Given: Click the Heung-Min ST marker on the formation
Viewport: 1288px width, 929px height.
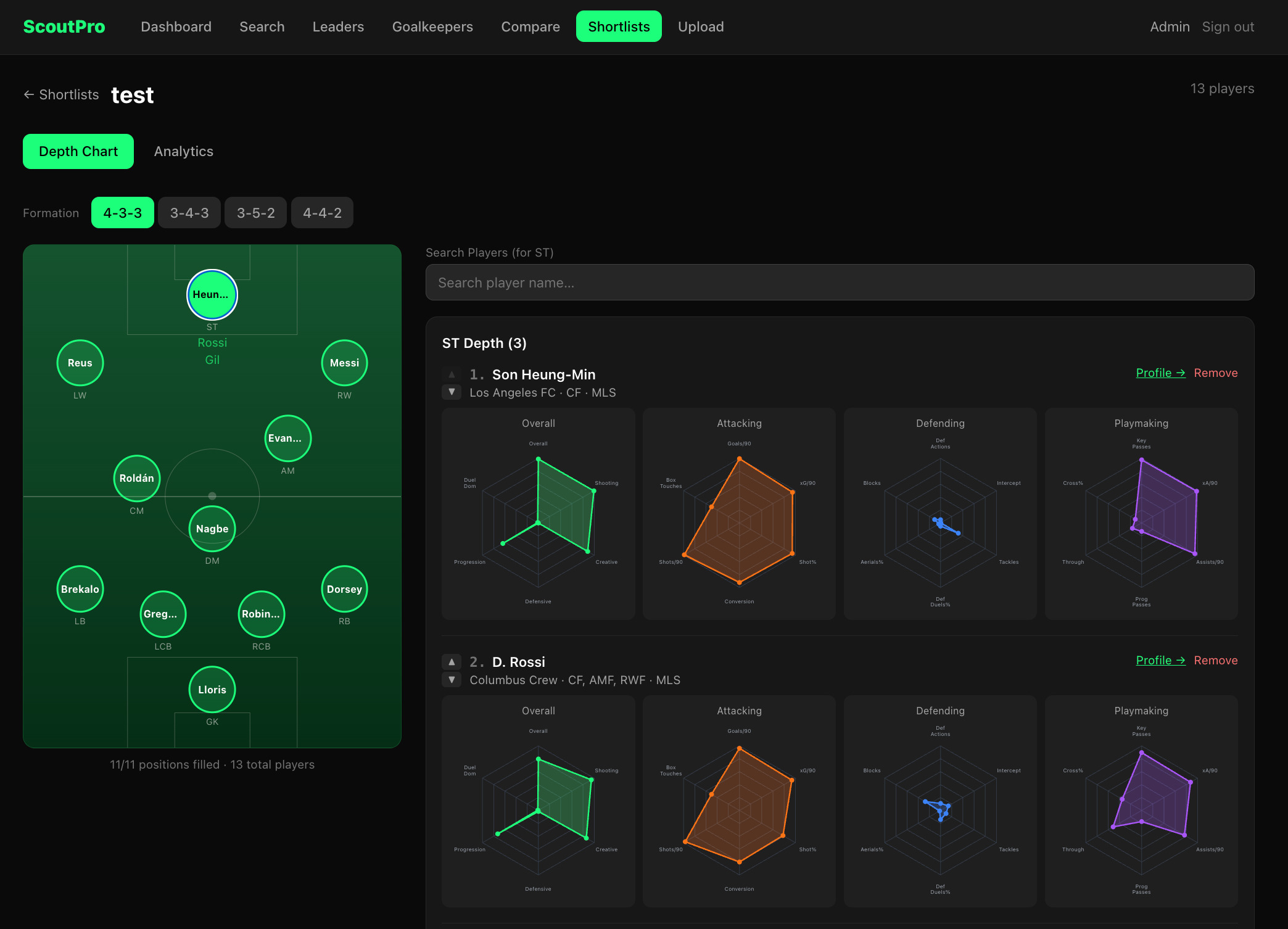Looking at the screenshot, I should click(212, 295).
